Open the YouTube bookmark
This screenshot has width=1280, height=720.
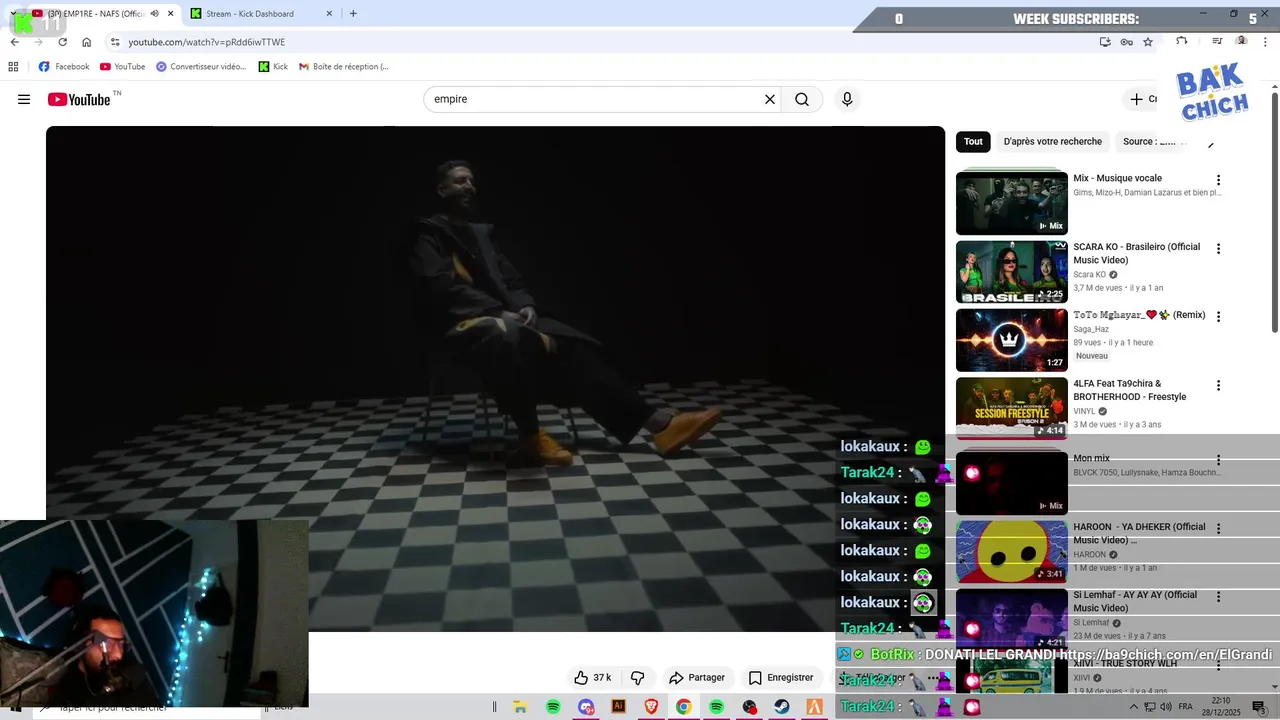[122, 67]
